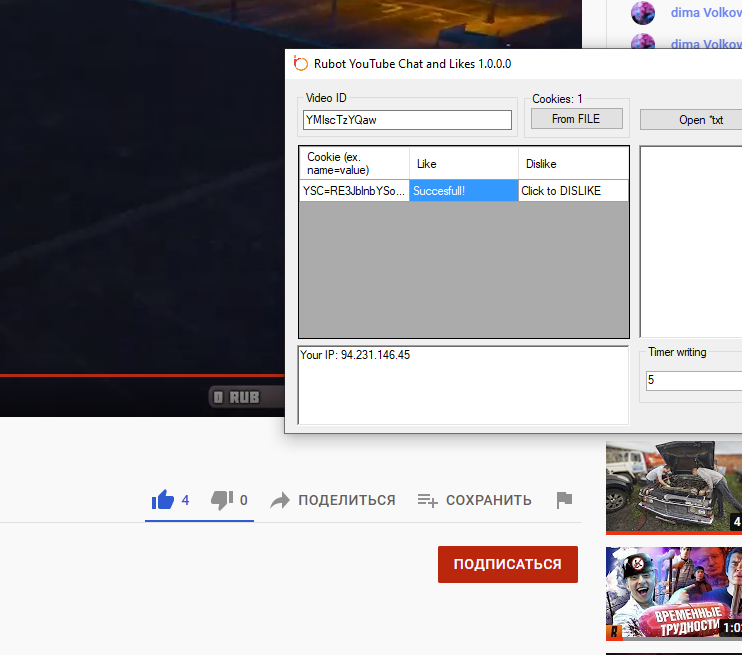The width and height of the screenshot is (742, 655).
Task: Select the Succesfull! like cell
Action: pos(463,190)
